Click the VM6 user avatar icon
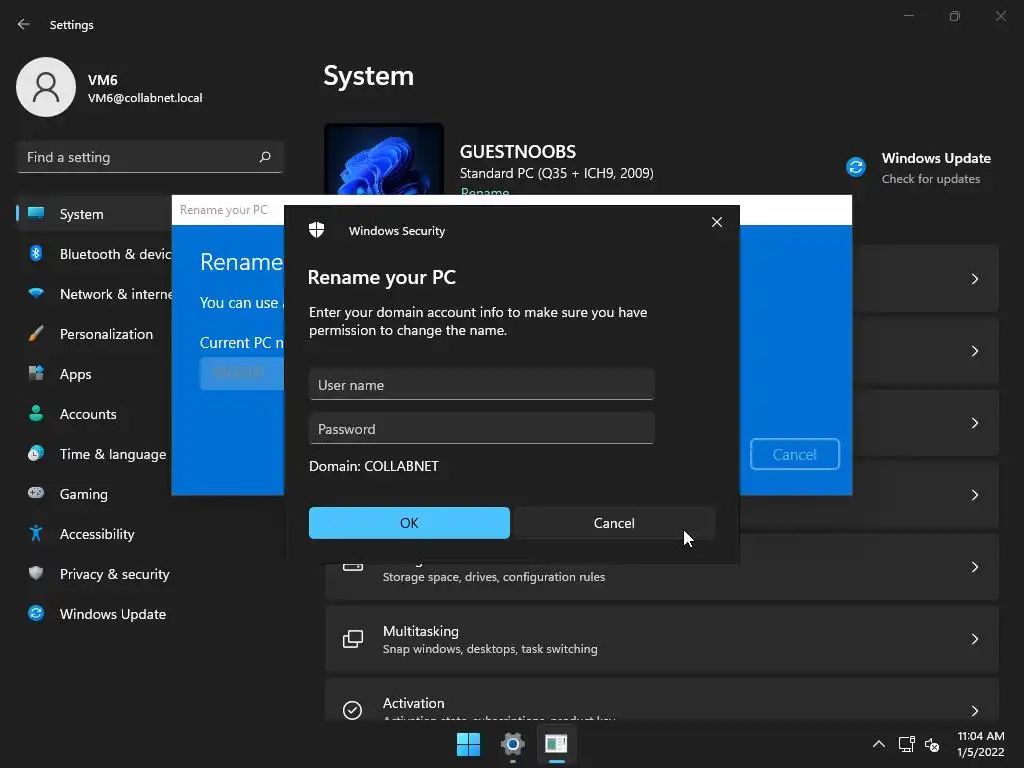The width and height of the screenshot is (1024, 768). point(46,87)
